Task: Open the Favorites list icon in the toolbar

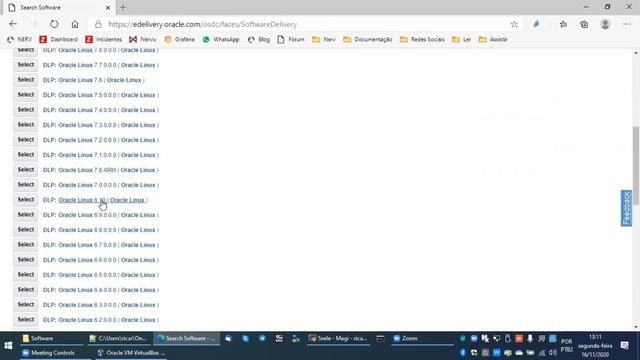Action: click(563, 24)
